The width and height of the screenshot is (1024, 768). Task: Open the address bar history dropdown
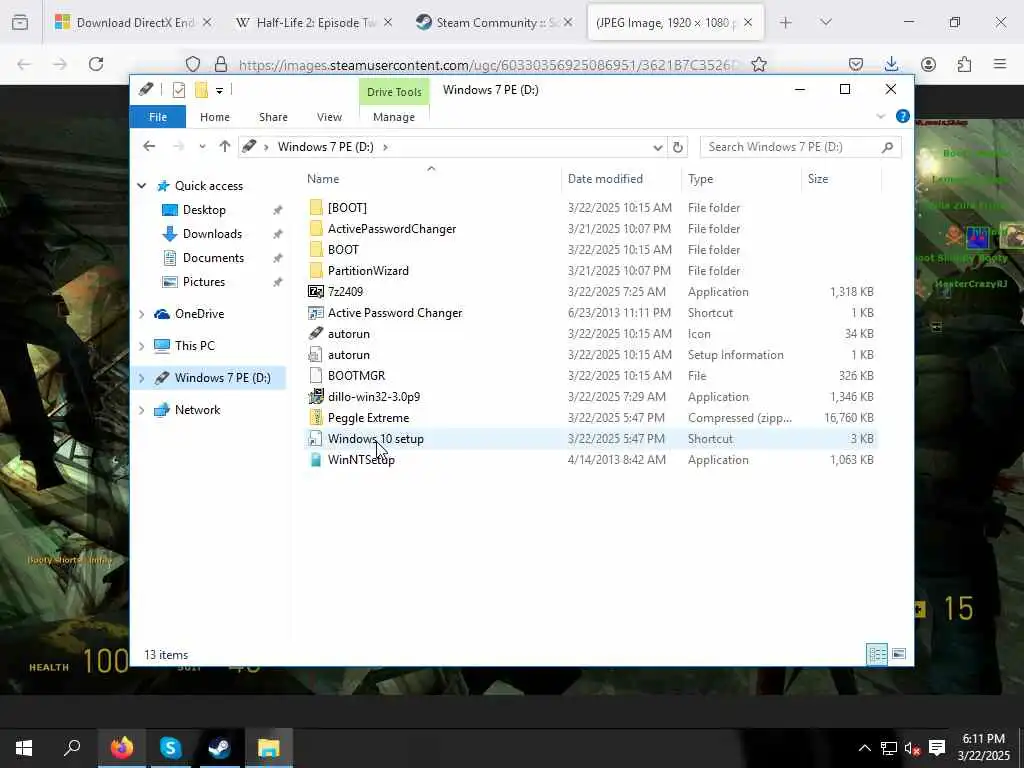(658, 148)
